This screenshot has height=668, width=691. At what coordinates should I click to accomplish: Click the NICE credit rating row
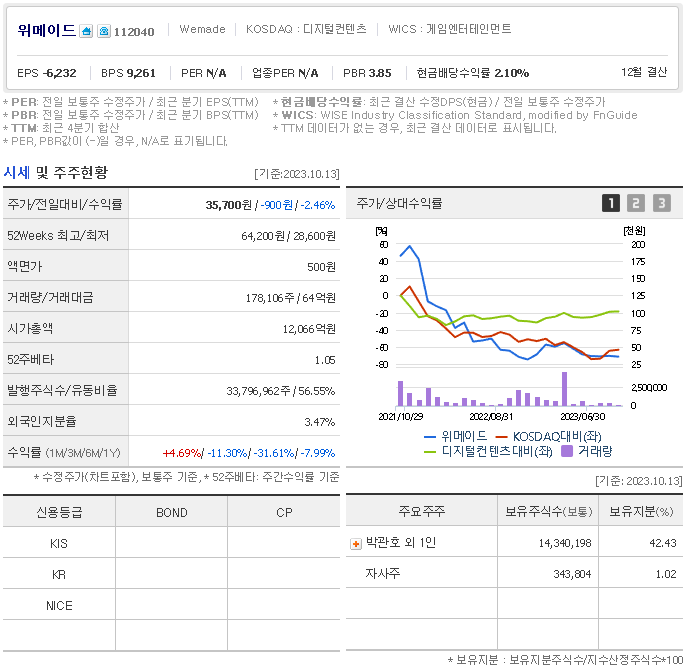click(x=171, y=605)
